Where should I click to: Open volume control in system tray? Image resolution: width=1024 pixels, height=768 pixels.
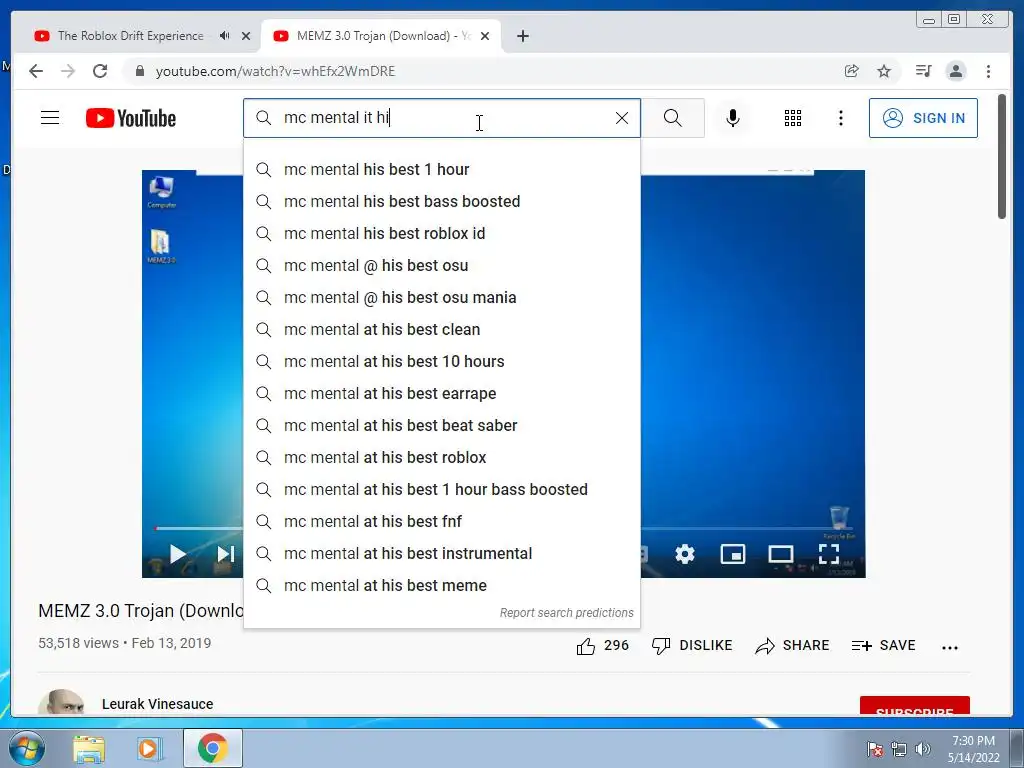point(923,749)
